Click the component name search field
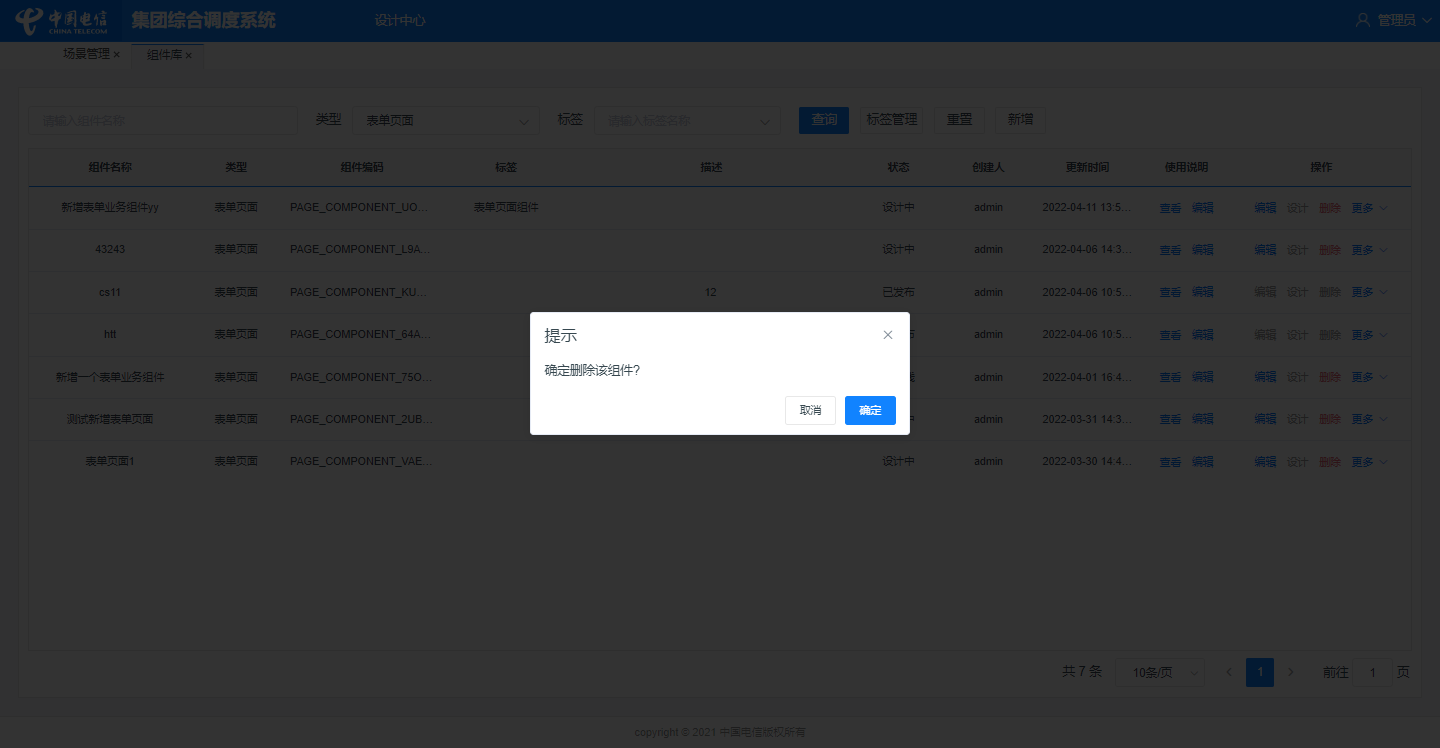 (163, 120)
